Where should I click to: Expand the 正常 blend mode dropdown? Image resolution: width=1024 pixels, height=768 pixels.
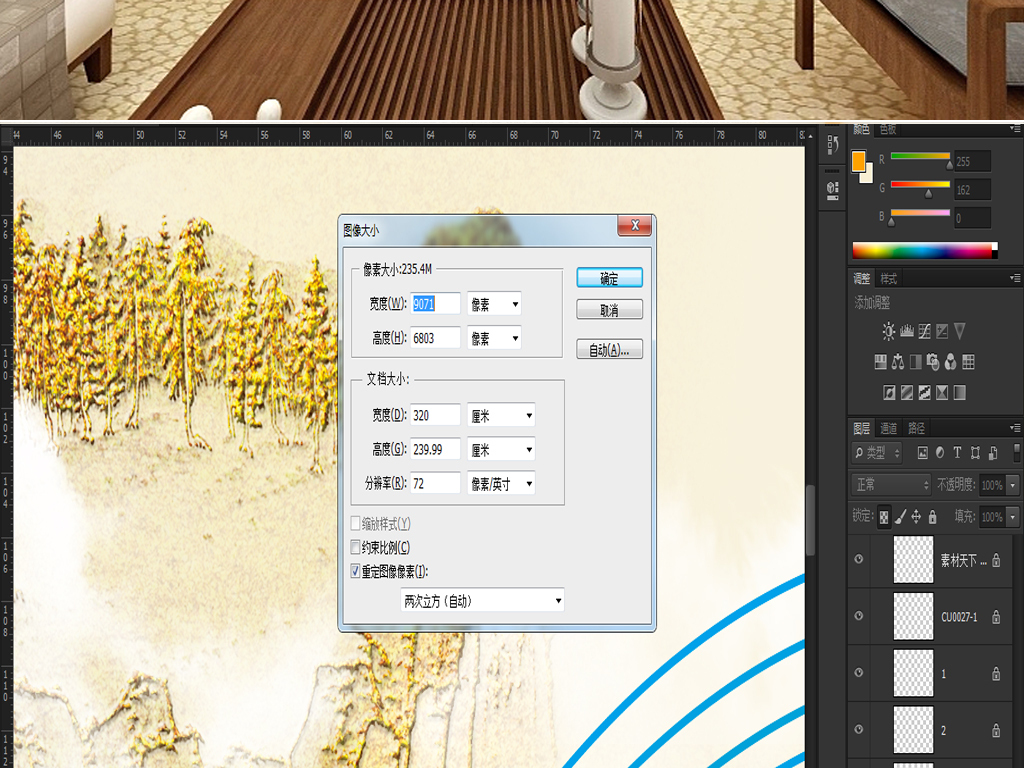click(891, 485)
